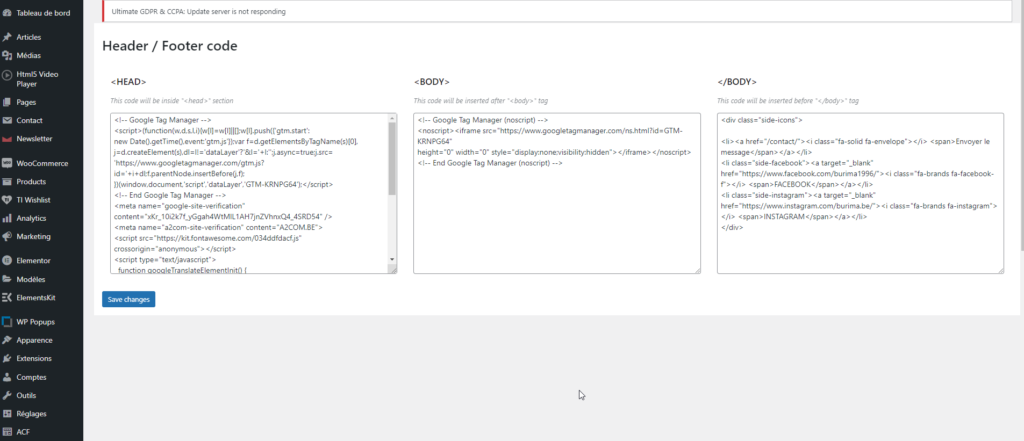Click the Médias icon in sidebar
This screenshot has width=1024, height=441.
(x=7, y=56)
